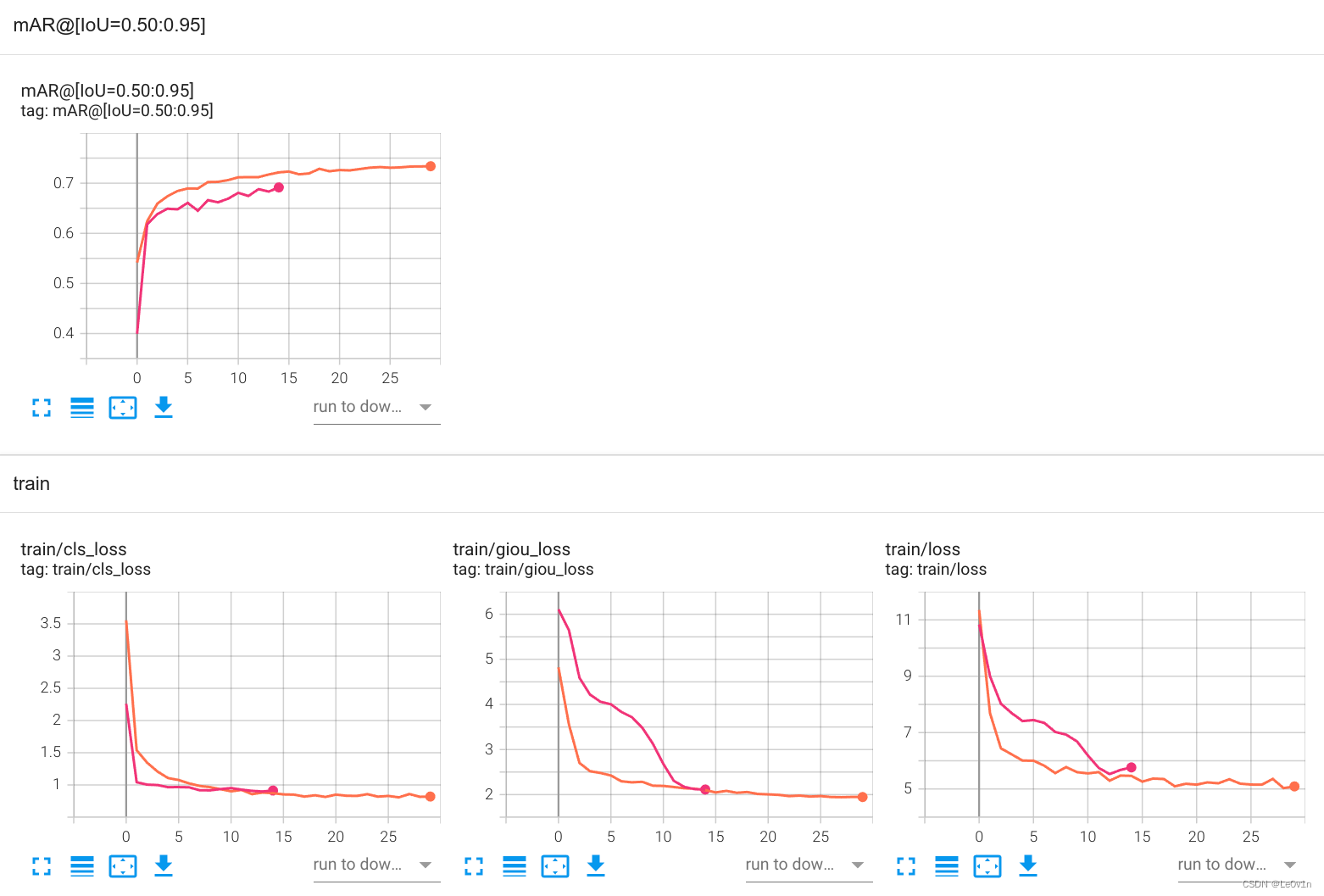Image resolution: width=1324 pixels, height=896 pixels.
Task: Expand the mAR chart to full size
Action: [x=42, y=408]
